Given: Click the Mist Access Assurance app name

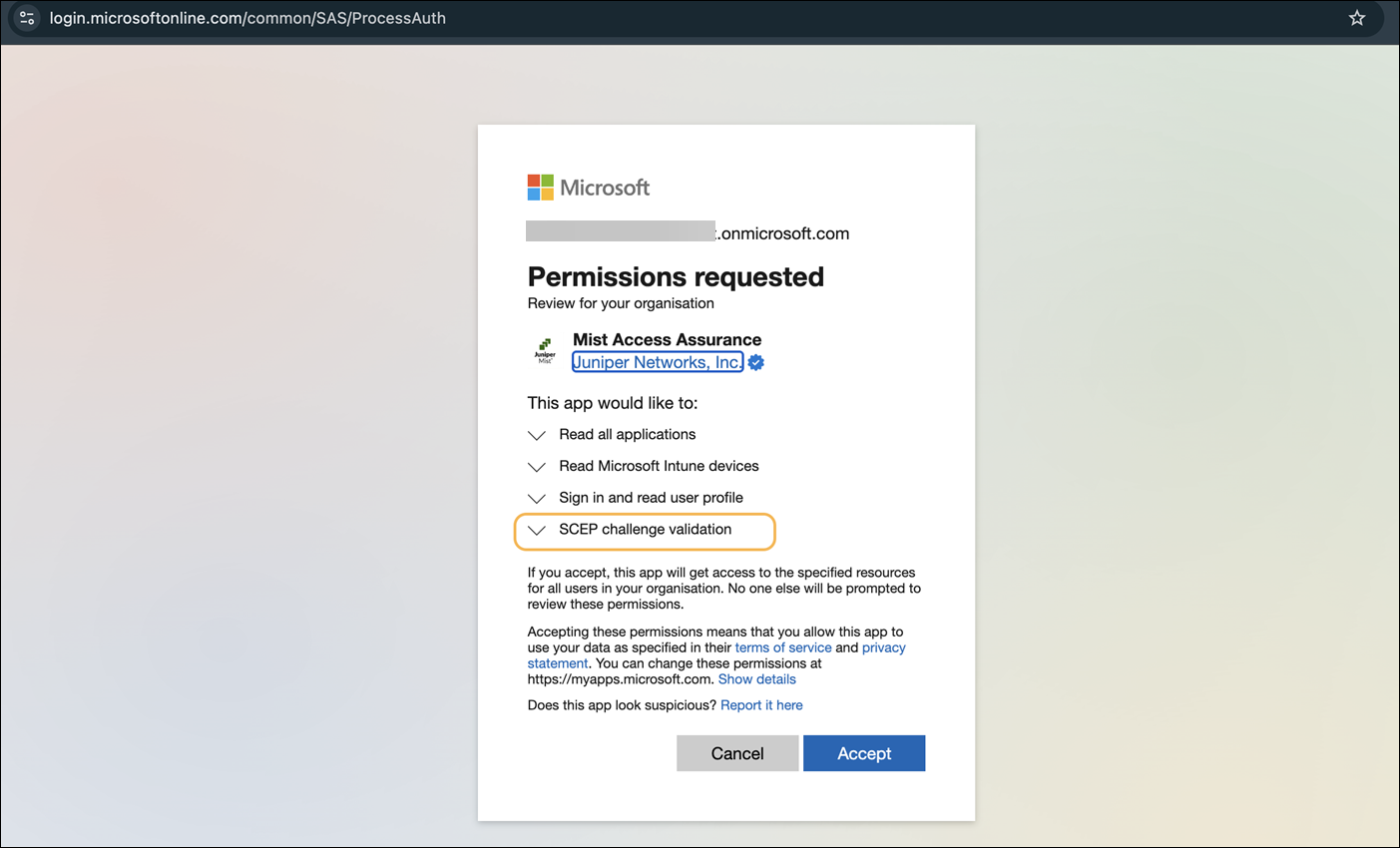Looking at the screenshot, I should (667, 339).
